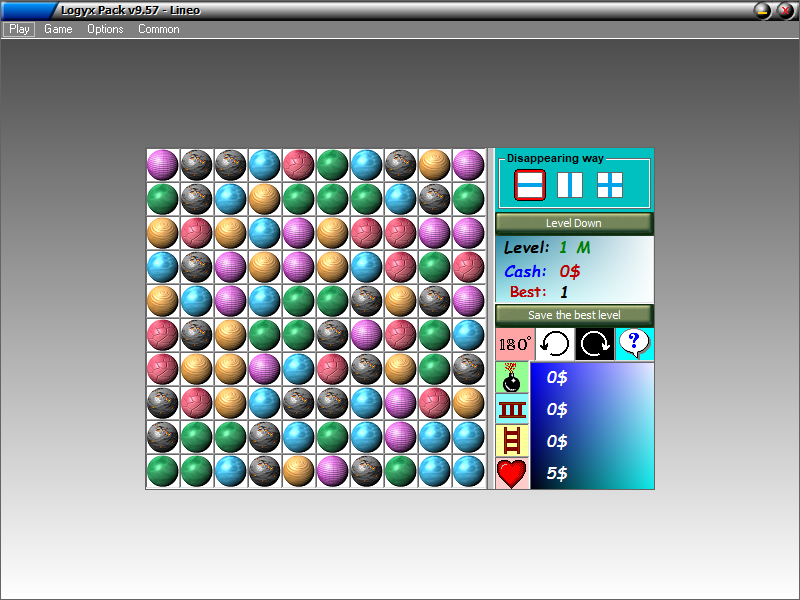This screenshot has width=800, height=600.
Task: Click the only purple ball in the ninth row
Action: click(401, 437)
